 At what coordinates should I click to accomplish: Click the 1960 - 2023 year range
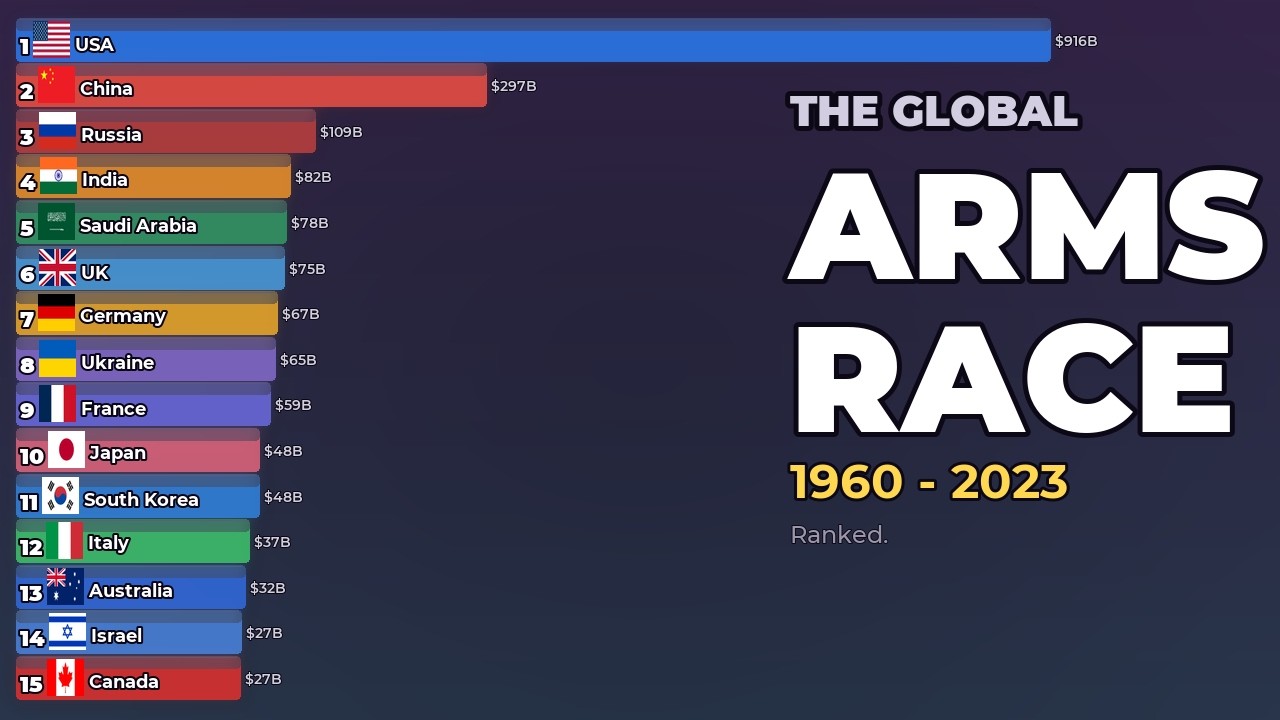point(929,482)
